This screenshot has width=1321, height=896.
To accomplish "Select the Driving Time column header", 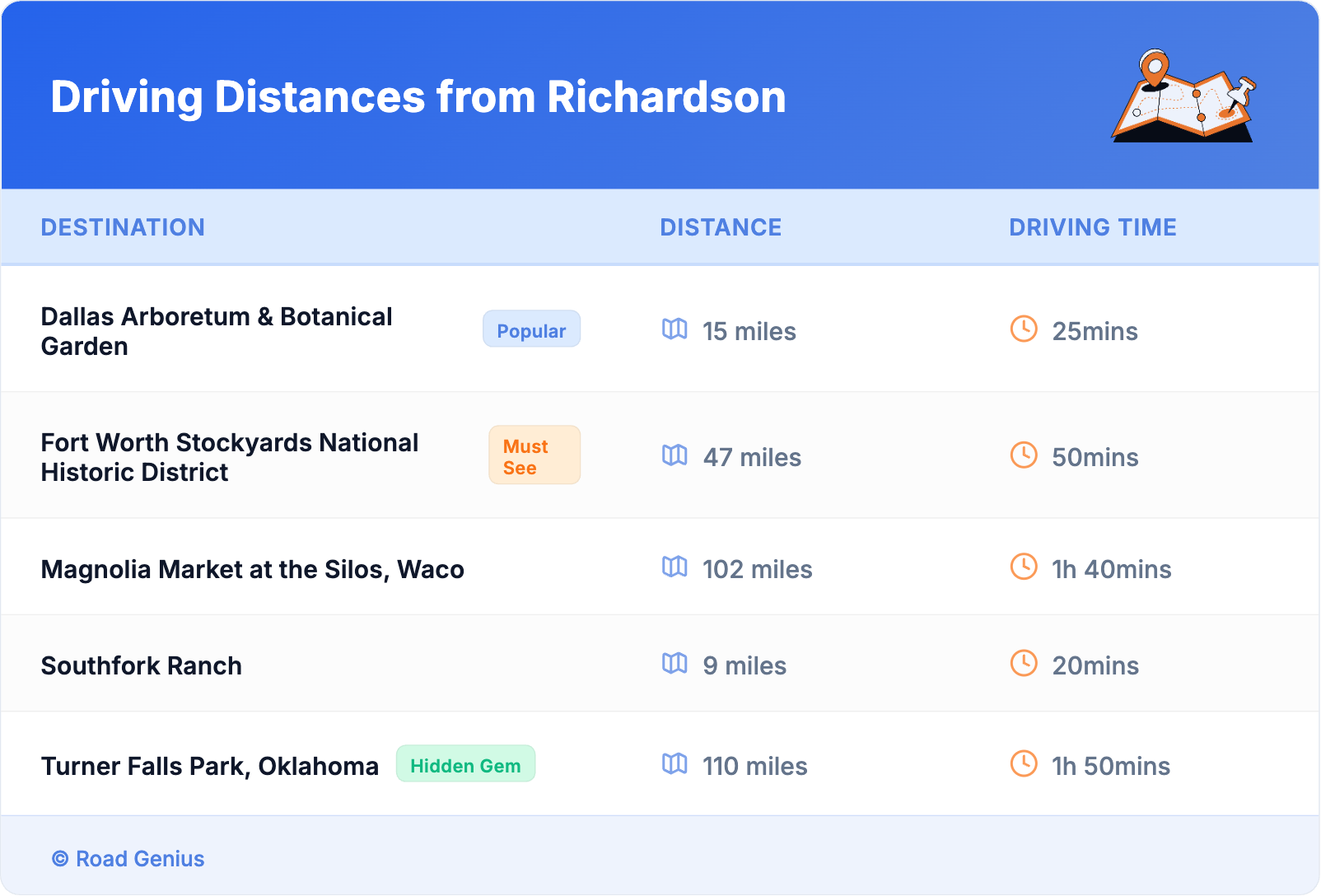I will click(x=1093, y=227).
